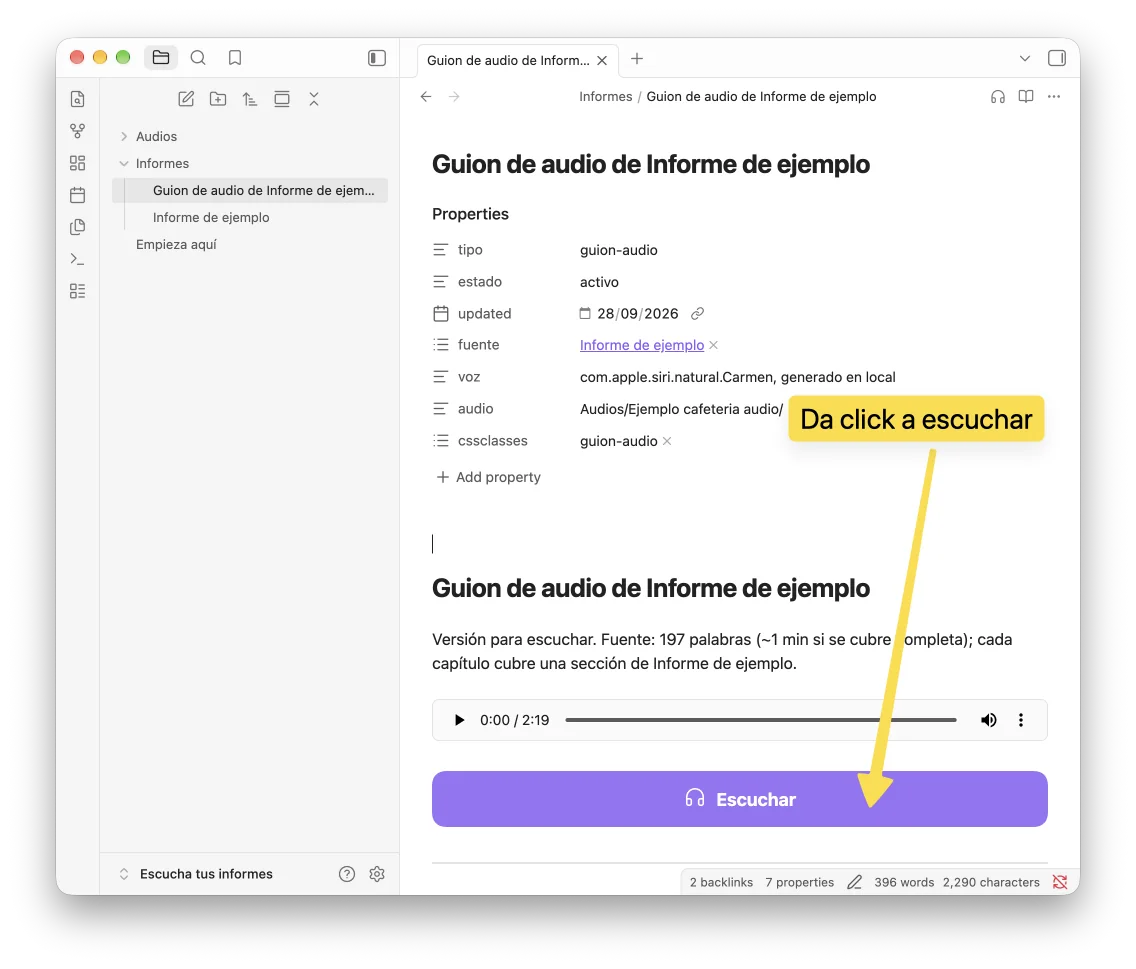Collapse the Informes folder
This screenshot has width=1136, height=969.
124,164
